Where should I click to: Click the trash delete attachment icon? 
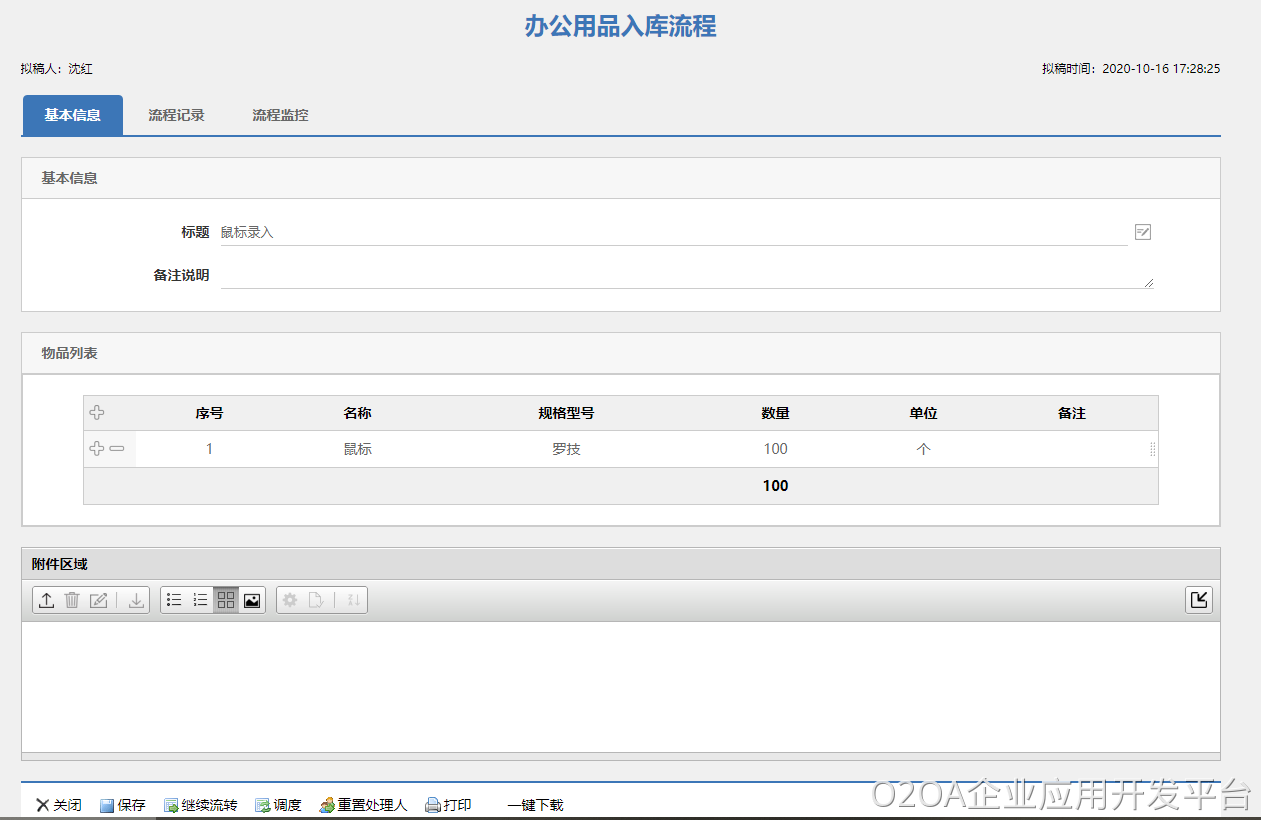pos(72,600)
